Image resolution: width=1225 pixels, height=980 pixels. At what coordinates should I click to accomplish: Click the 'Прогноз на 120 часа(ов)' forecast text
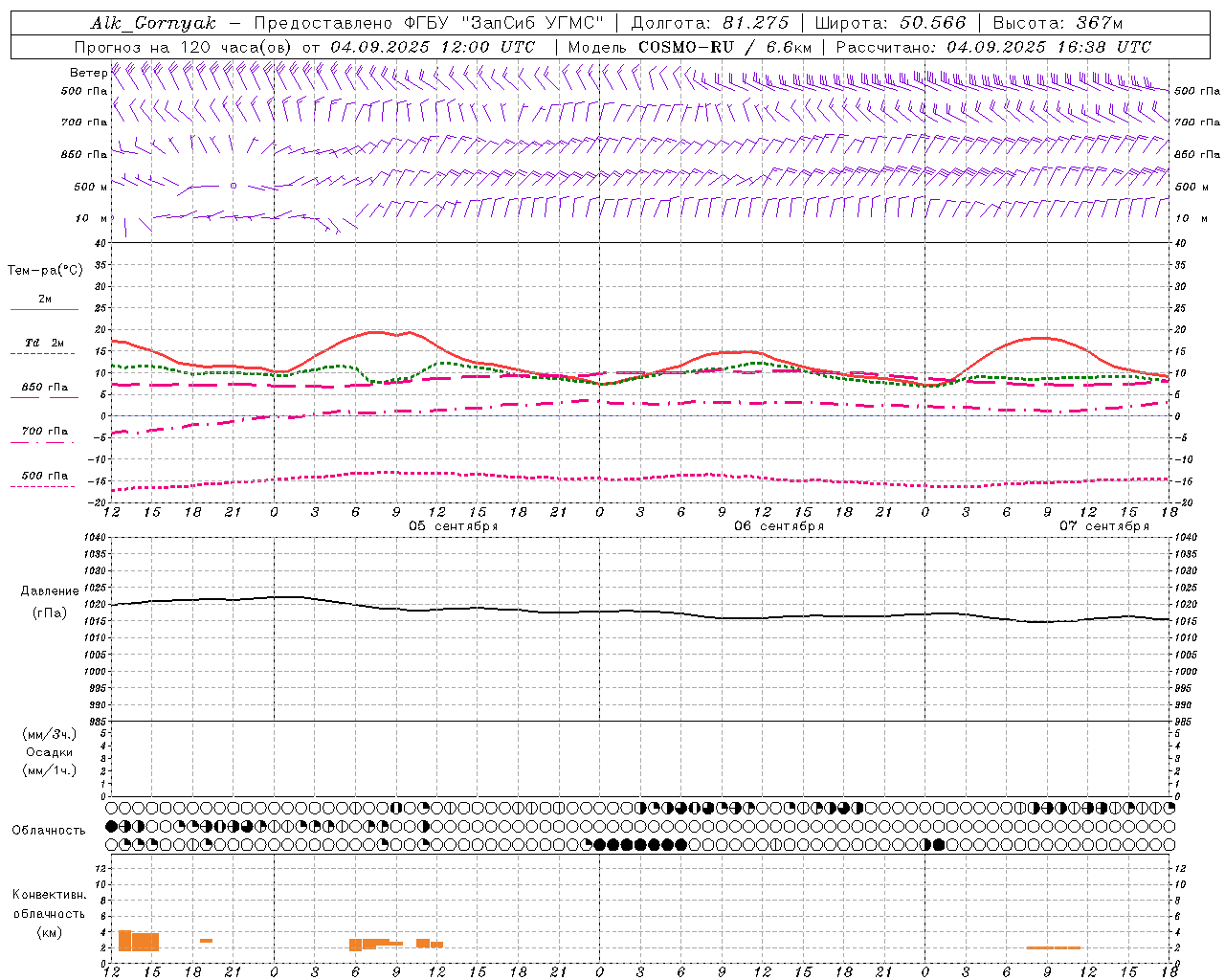[185, 47]
